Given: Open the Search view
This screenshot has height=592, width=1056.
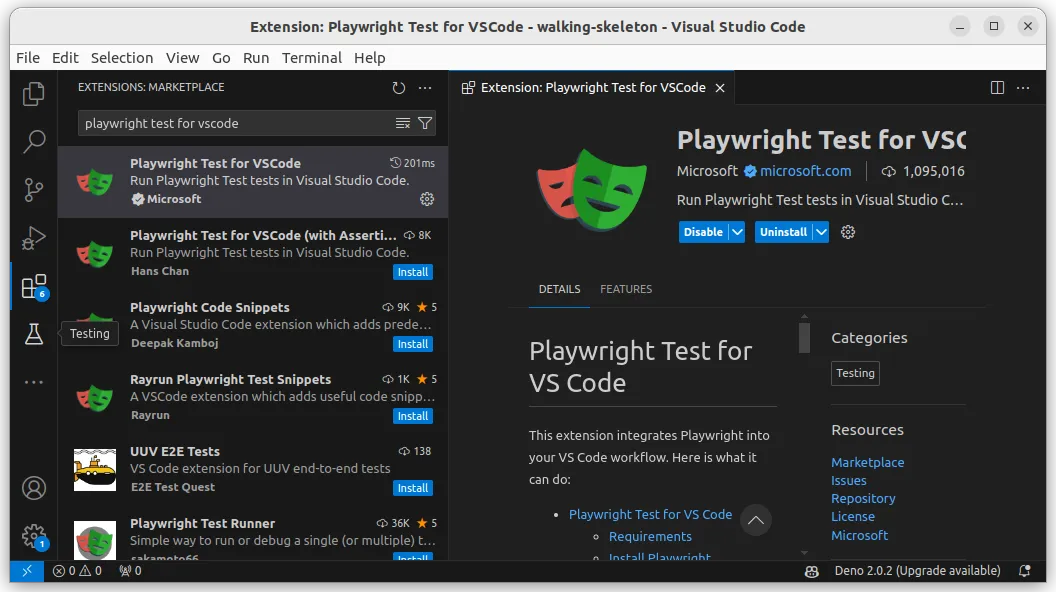Looking at the screenshot, I should pos(33,141).
